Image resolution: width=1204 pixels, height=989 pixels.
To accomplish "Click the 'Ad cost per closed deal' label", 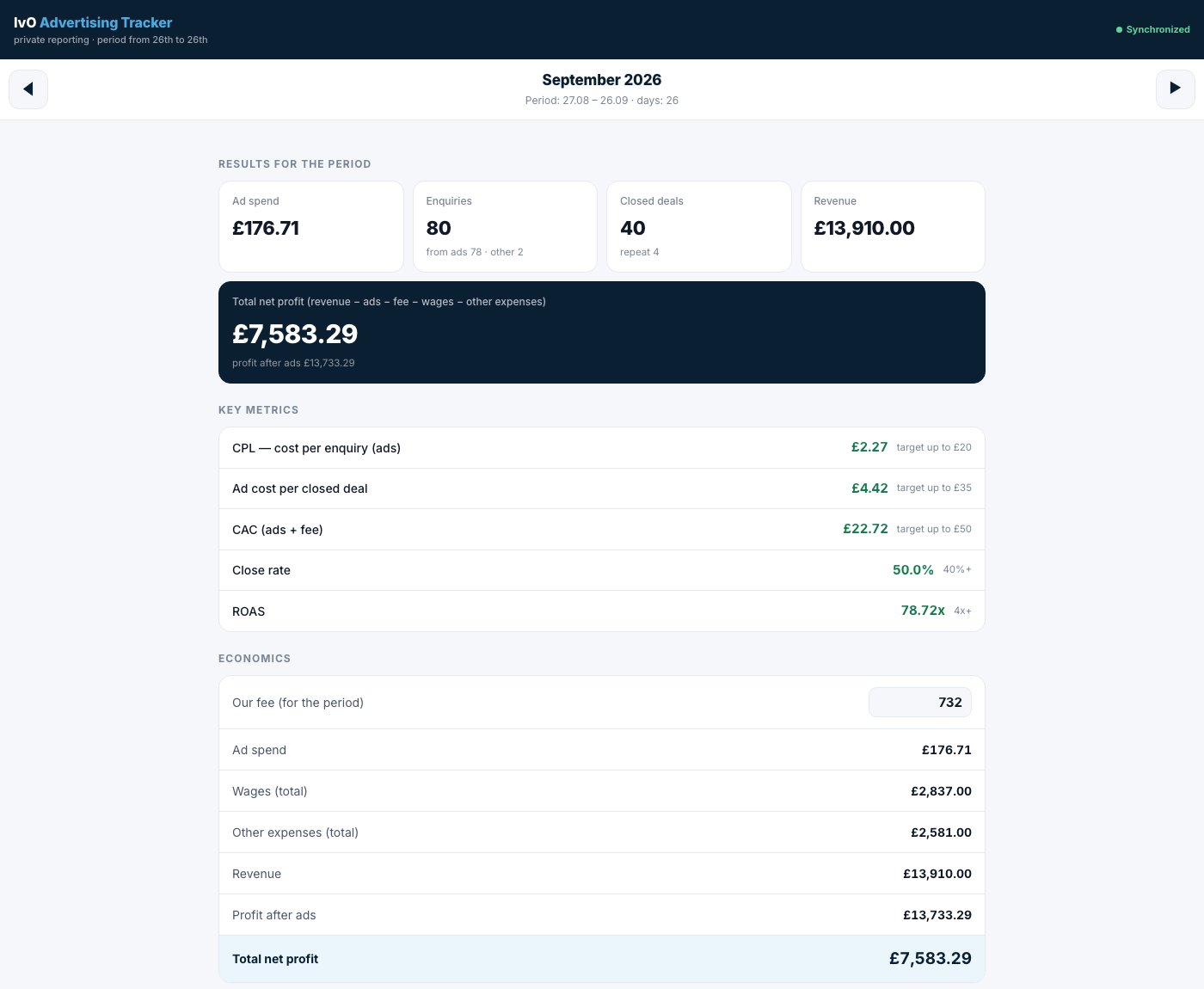I will click(300, 488).
